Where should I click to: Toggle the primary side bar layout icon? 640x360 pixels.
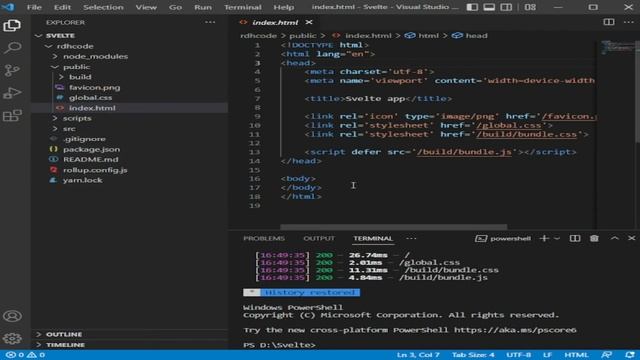click(x=472, y=7)
